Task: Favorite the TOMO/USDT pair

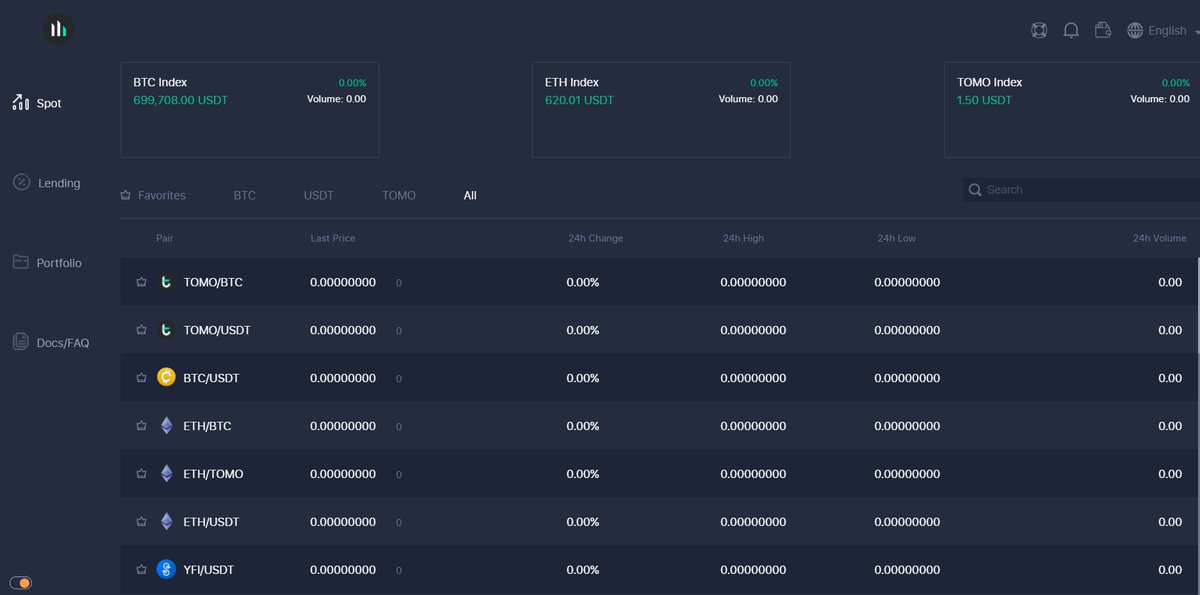Action: 141,330
